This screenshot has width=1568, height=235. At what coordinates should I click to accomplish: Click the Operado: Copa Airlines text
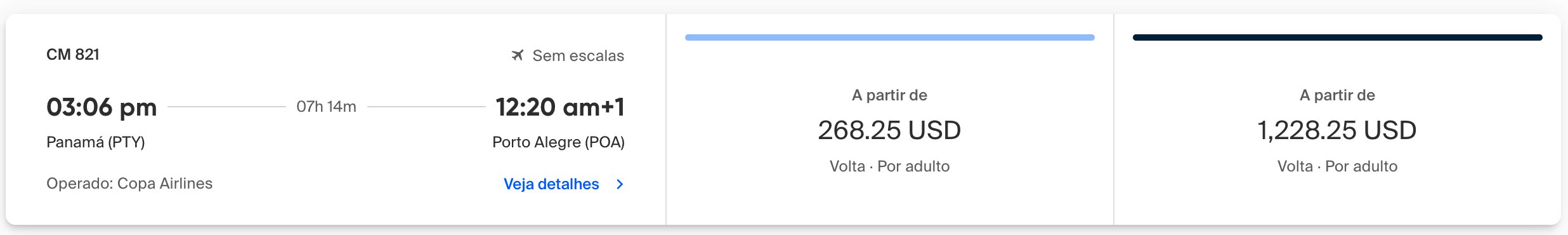pyautogui.click(x=129, y=184)
